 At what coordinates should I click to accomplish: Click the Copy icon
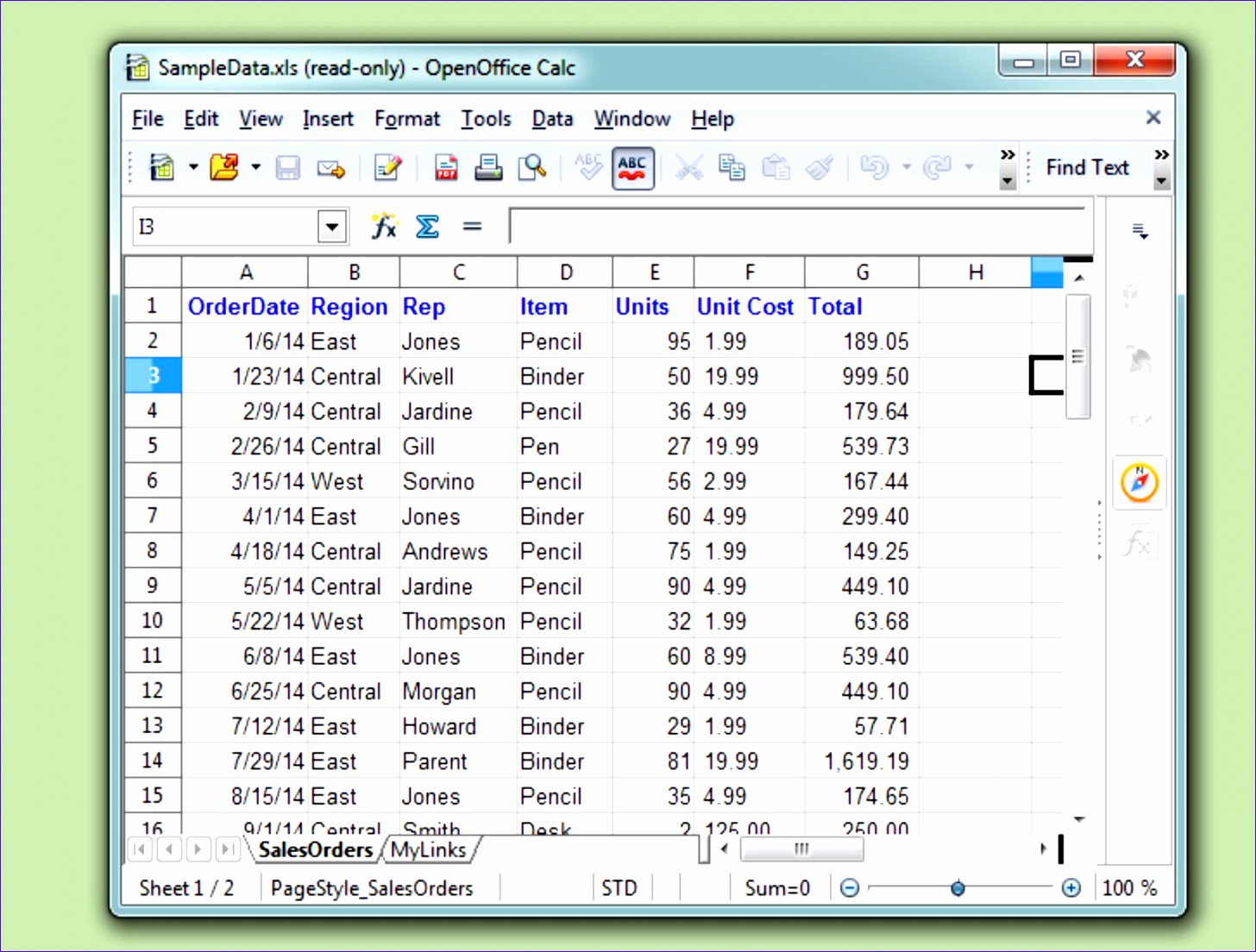click(732, 167)
